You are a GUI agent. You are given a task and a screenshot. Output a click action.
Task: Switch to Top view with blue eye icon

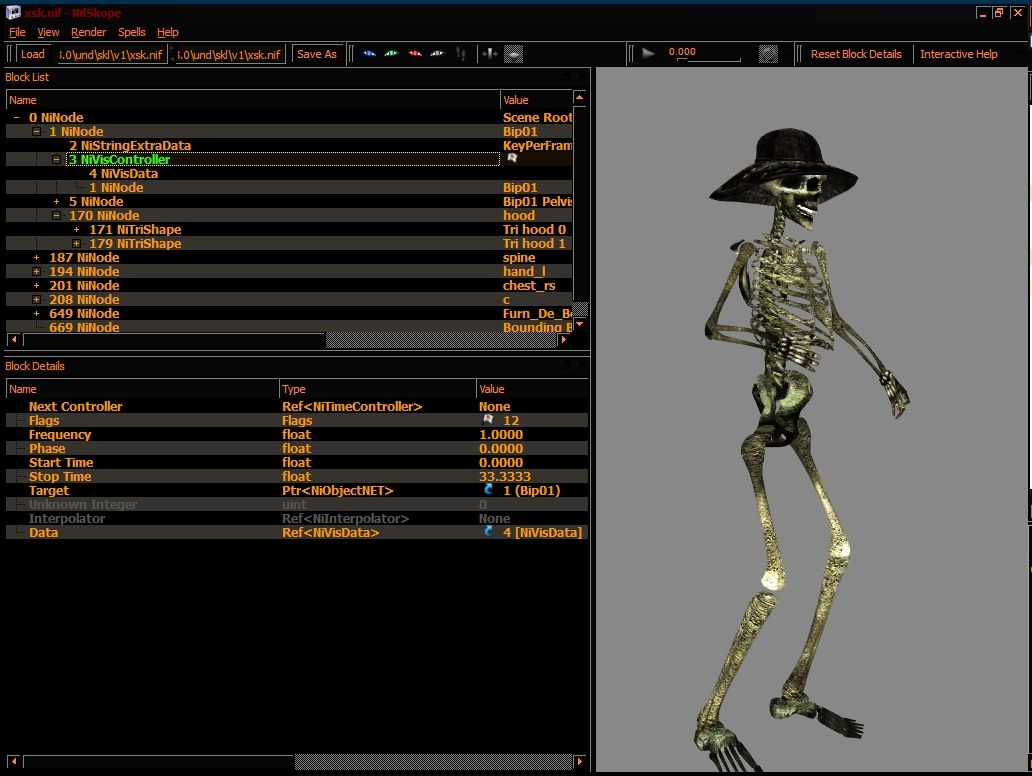tap(369, 54)
